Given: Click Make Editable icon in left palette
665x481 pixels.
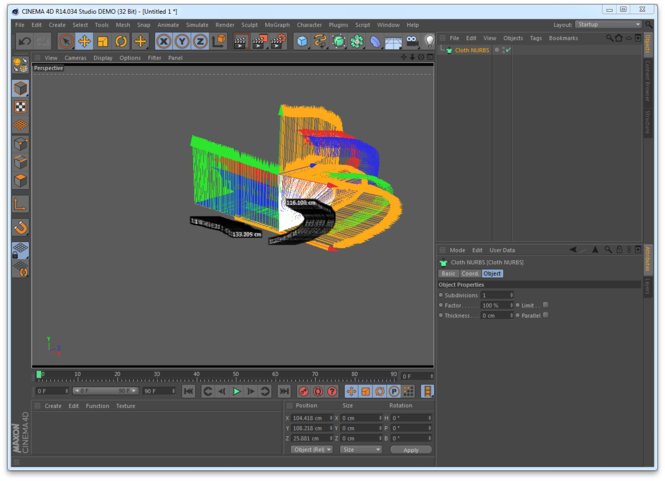Looking at the screenshot, I should pos(20,65).
